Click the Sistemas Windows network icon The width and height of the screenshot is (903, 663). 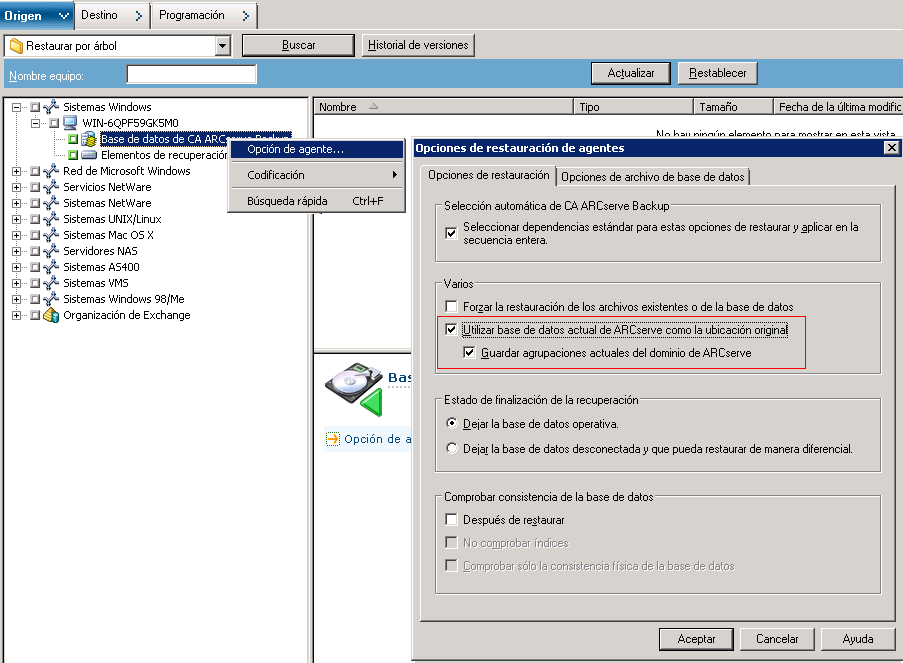51,107
